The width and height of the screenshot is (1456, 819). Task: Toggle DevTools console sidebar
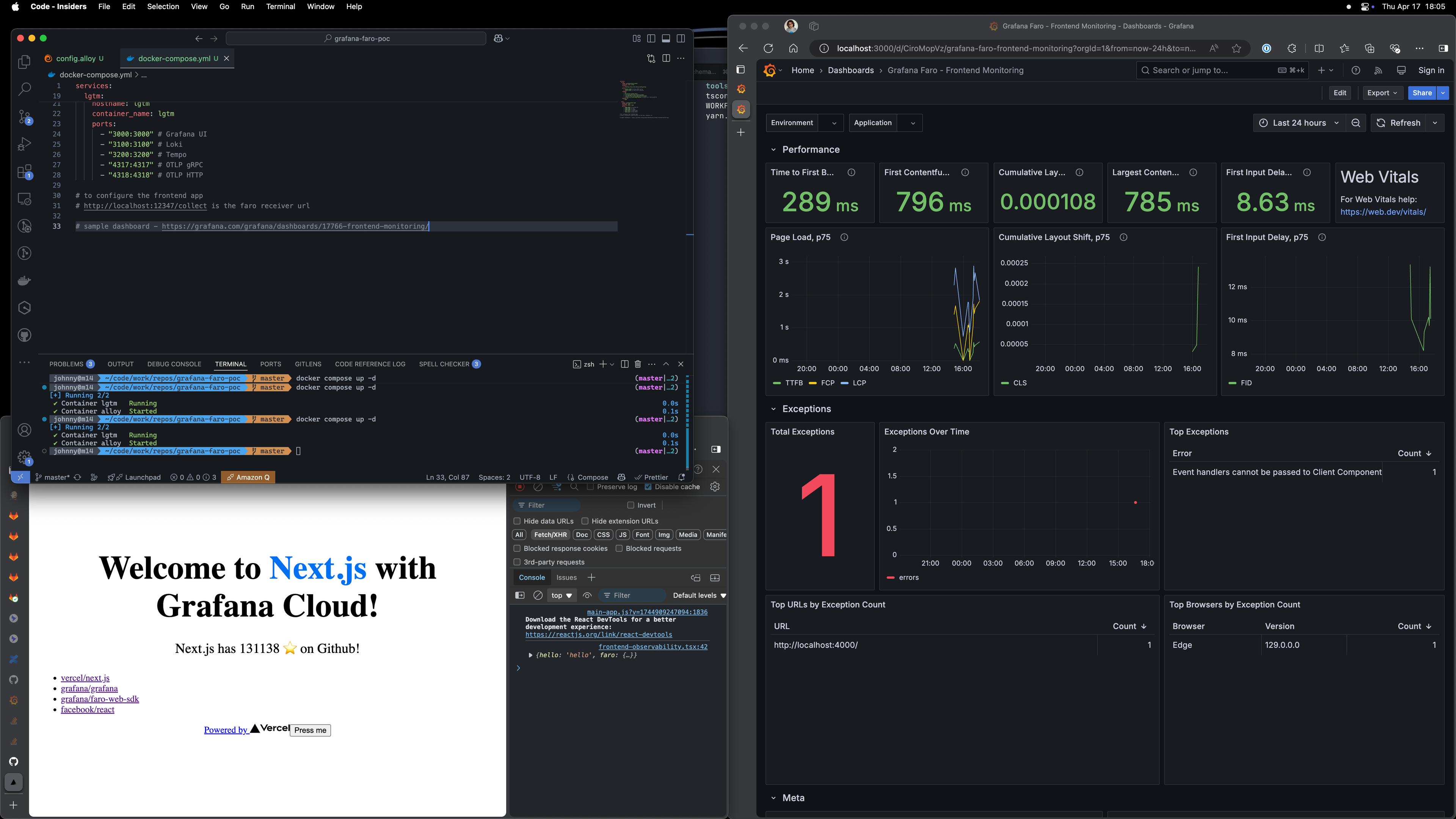520,595
